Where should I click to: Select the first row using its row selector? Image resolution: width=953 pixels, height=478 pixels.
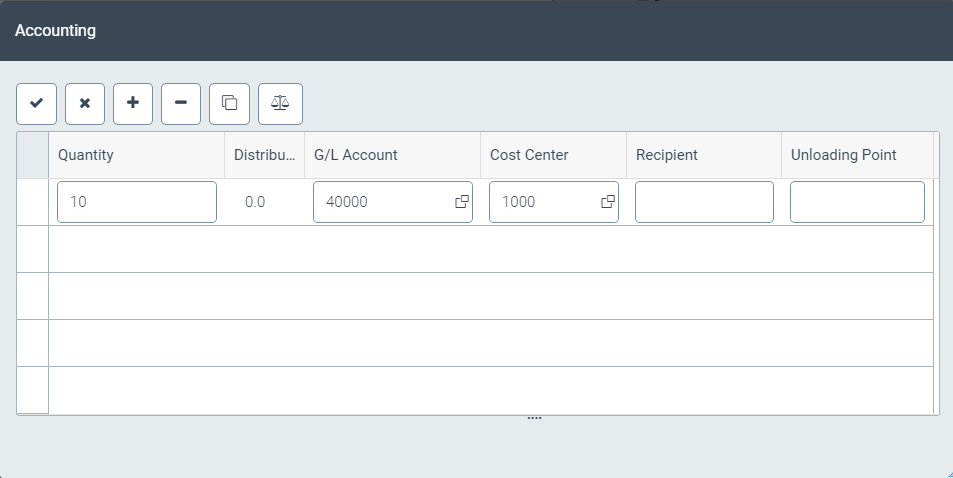[33, 202]
